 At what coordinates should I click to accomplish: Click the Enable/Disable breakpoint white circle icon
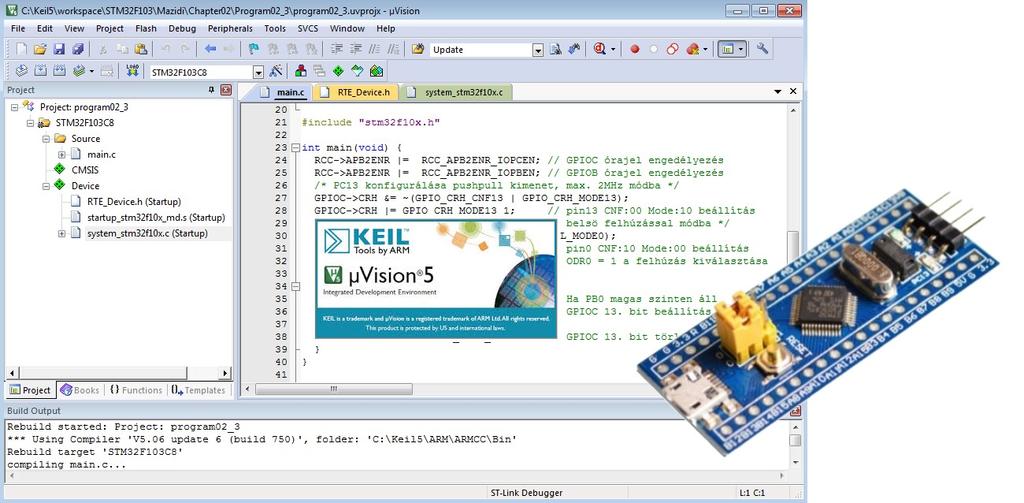[x=653, y=50]
